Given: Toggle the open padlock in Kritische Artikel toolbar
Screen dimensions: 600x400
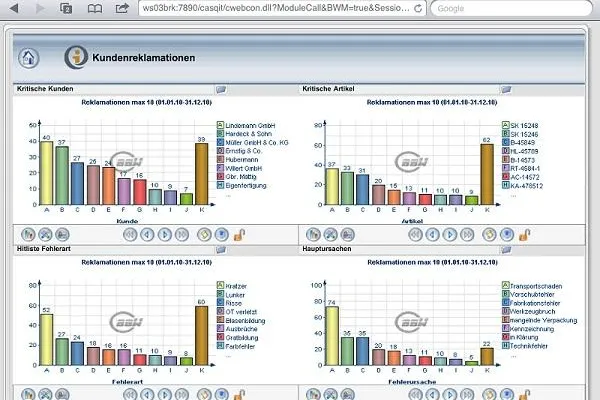Looking at the screenshot, I should [x=525, y=235].
